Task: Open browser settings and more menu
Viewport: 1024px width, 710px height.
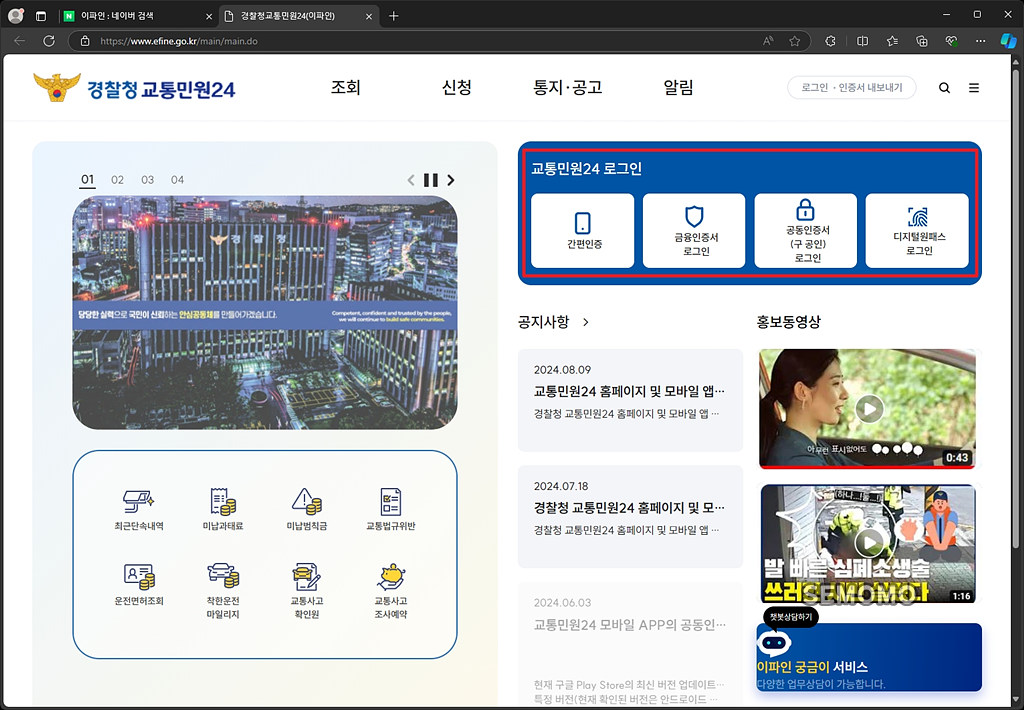Action: point(981,41)
